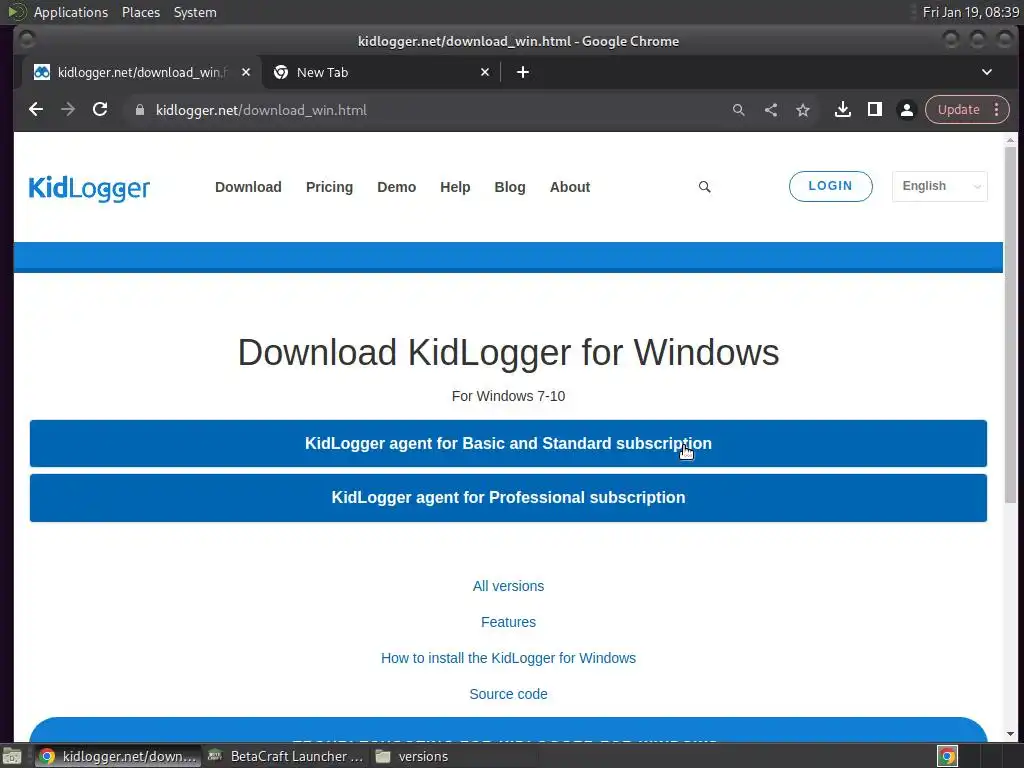
Task: Toggle Chrome side panel icon
Action: tap(874, 110)
